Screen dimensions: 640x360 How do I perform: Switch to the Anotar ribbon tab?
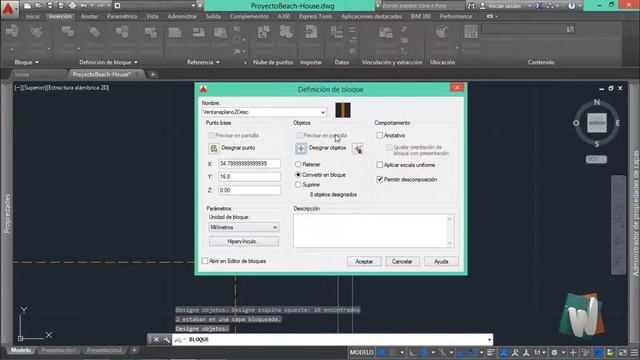pyautogui.click(x=89, y=16)
